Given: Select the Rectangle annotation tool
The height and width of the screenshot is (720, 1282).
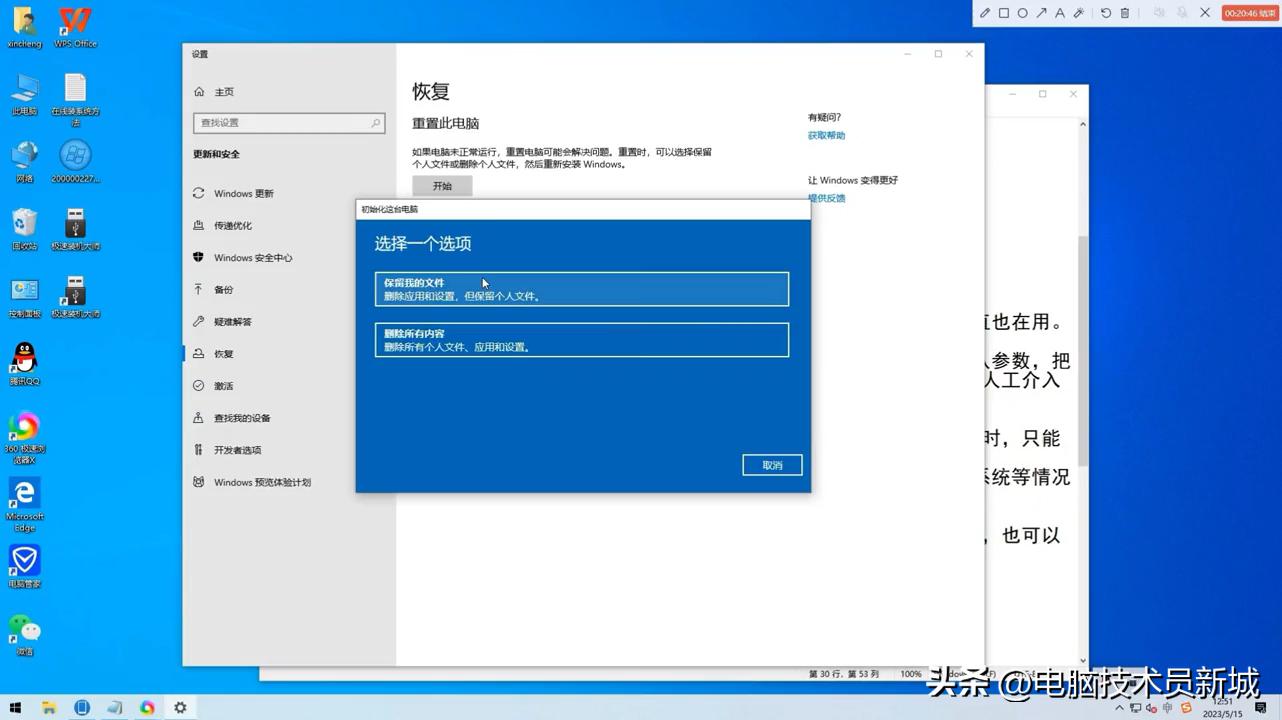Looking at the screenshot, I should (1003, 13).
